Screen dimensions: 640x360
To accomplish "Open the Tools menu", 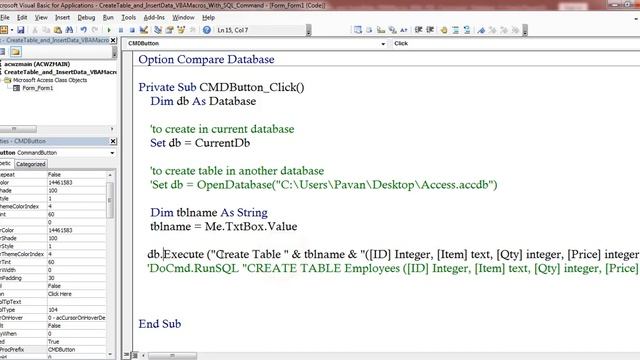I will (x=129, y=18).
